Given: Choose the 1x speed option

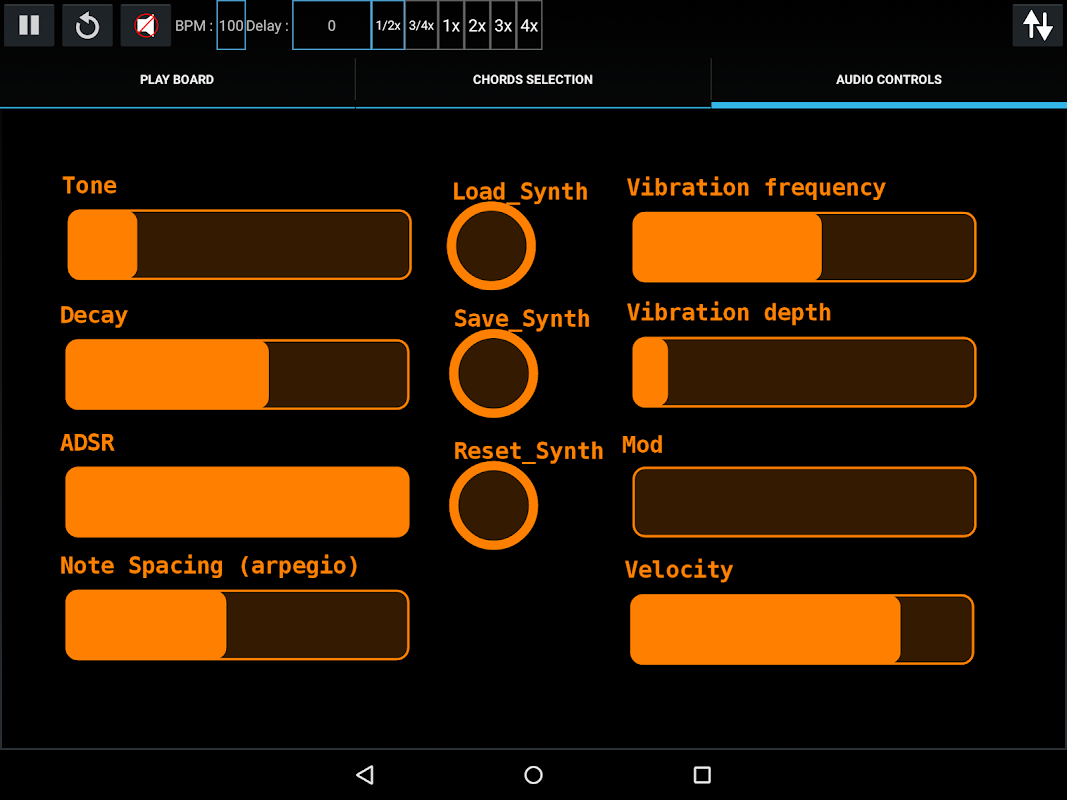Looking at the screenshot, I should coord(451,25).
